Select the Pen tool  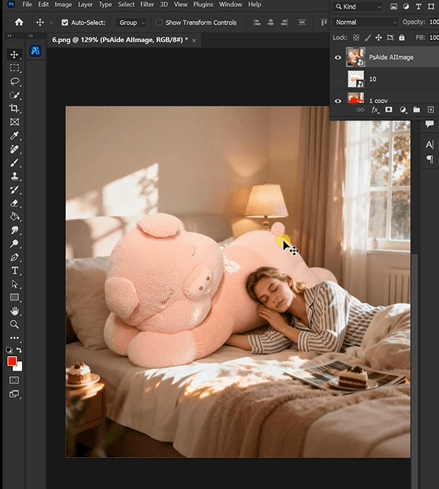pyautogui.click(x=14, y=257)
